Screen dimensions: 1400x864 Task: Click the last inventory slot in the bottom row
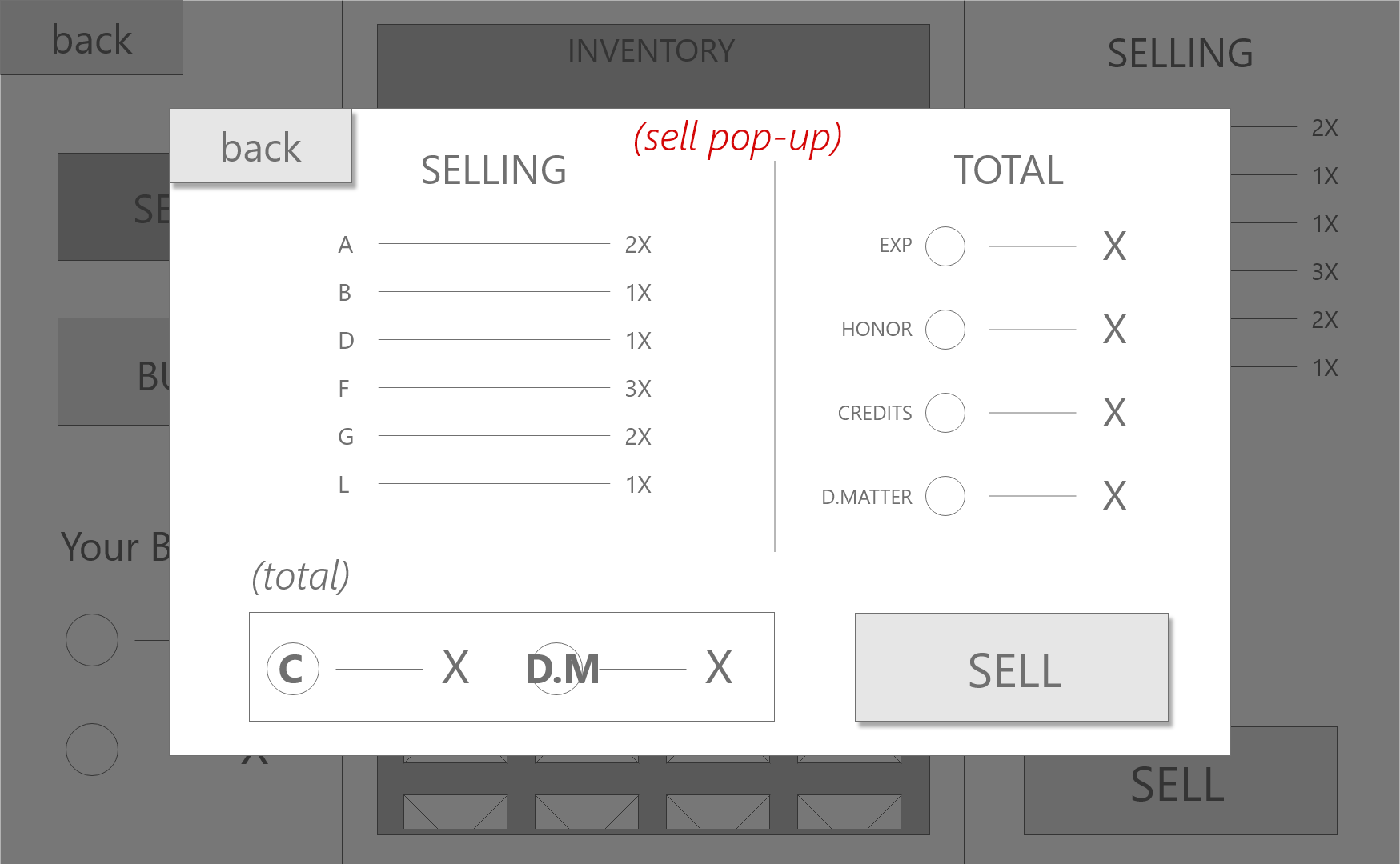[848, 811]
